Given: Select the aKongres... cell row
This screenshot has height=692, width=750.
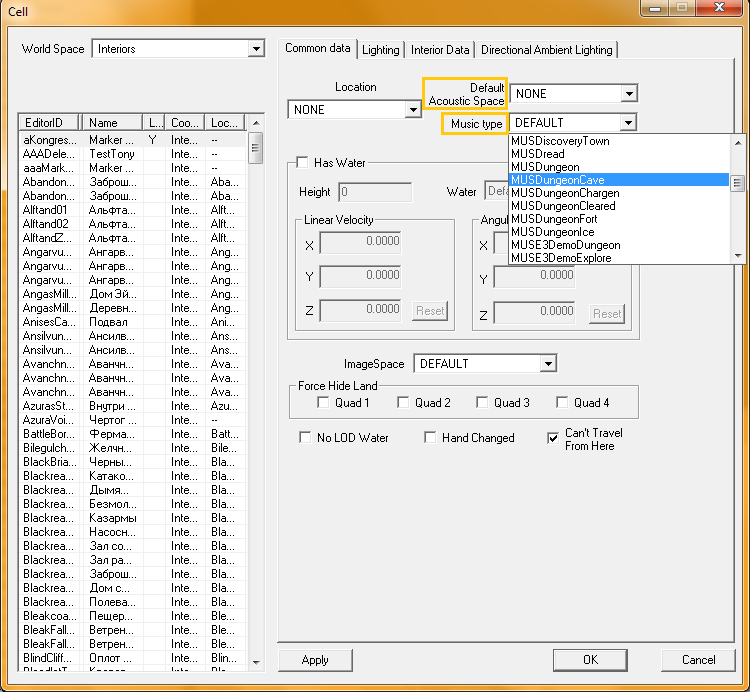Looking at the screenshot, I should [133, 140].
